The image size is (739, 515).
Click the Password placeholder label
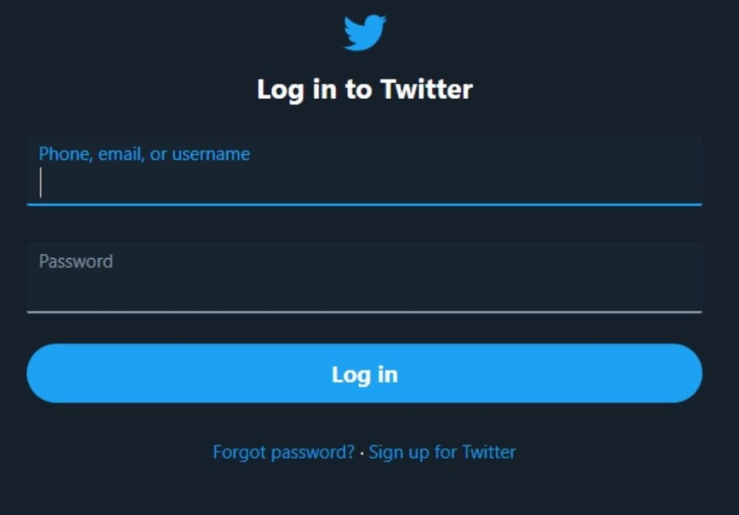(x=76, y=261)
